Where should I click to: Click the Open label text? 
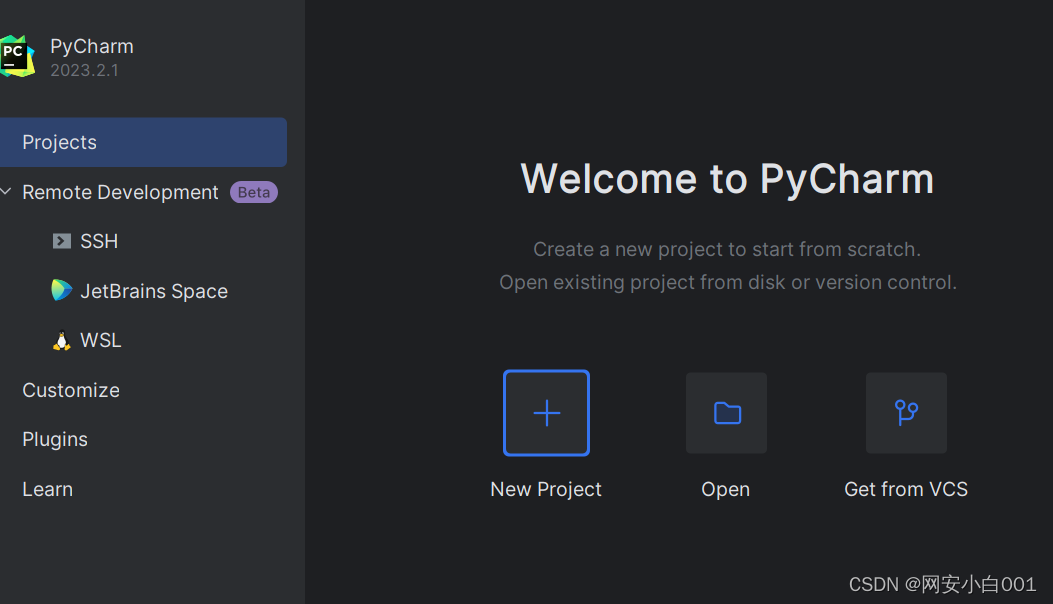click(726, 489)
